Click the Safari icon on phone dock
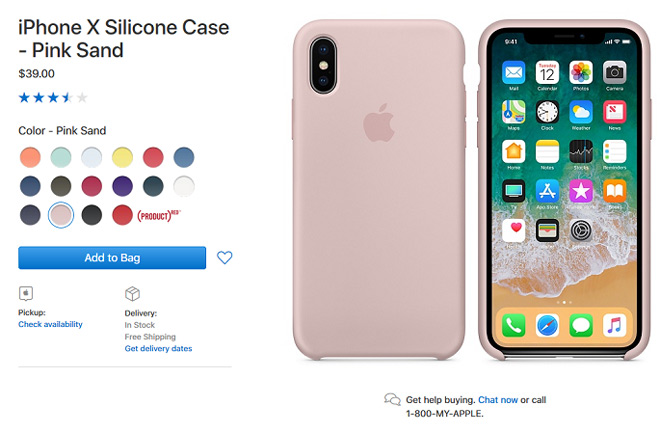This screenshot has width=660, height=433. (547, 326)
